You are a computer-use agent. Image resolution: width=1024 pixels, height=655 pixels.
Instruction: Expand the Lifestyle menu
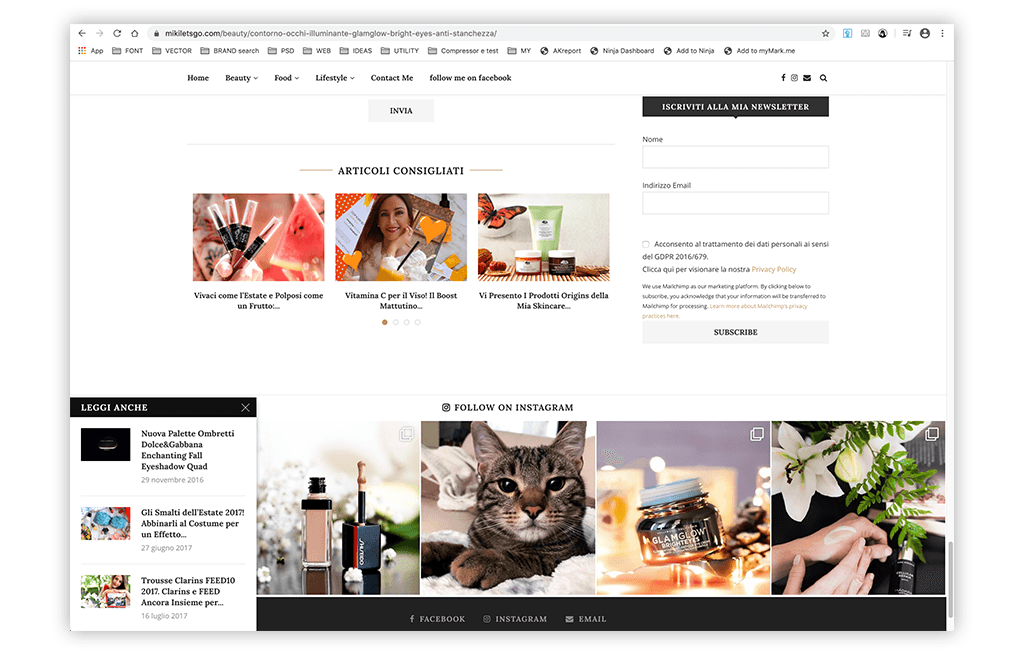(335, 78)
